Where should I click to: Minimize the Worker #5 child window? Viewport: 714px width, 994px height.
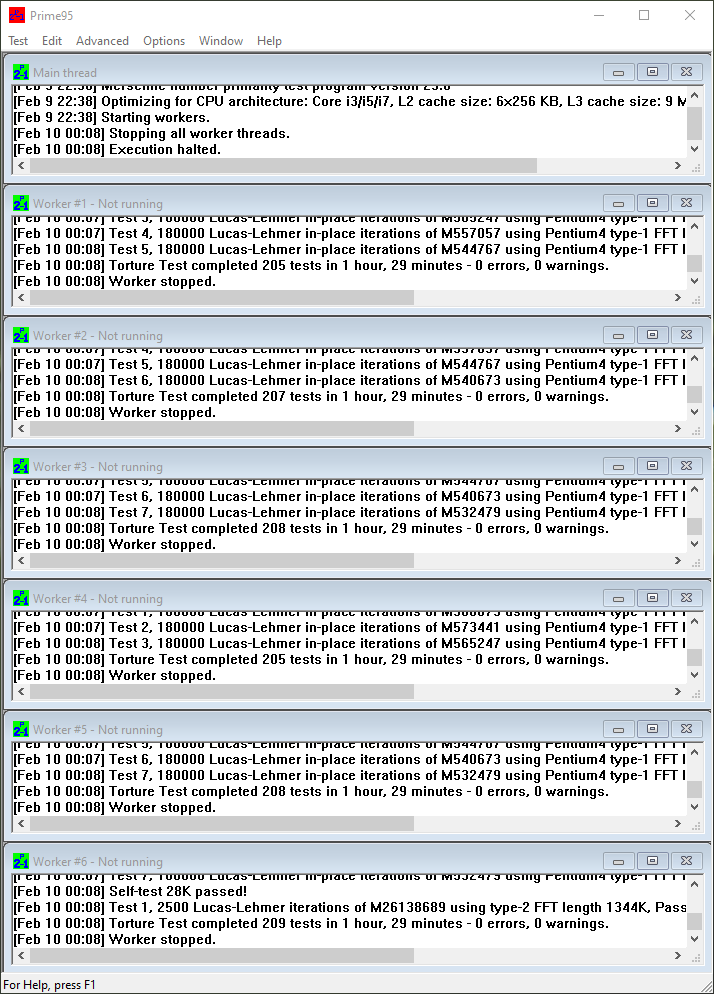pos(618,730)
